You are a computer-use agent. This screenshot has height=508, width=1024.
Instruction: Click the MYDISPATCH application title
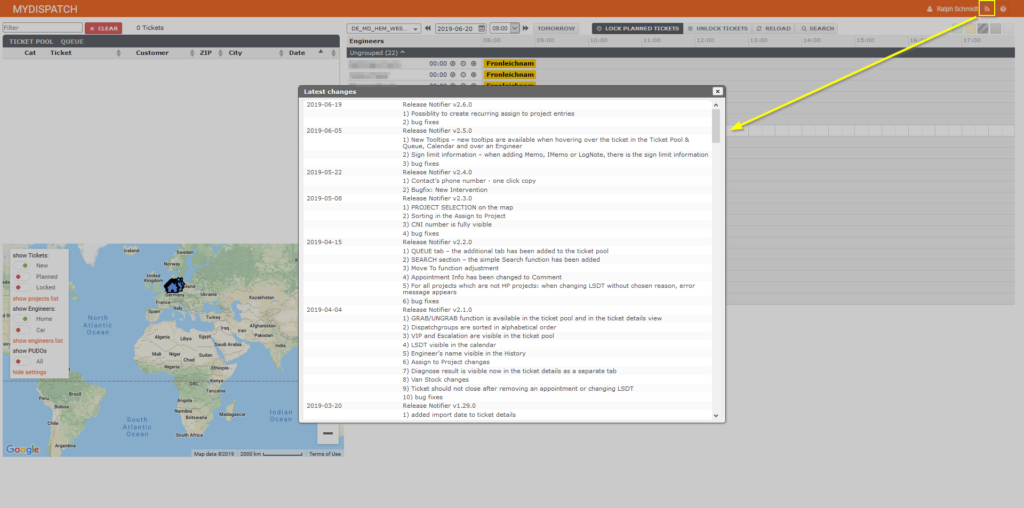tap(44, 9)
